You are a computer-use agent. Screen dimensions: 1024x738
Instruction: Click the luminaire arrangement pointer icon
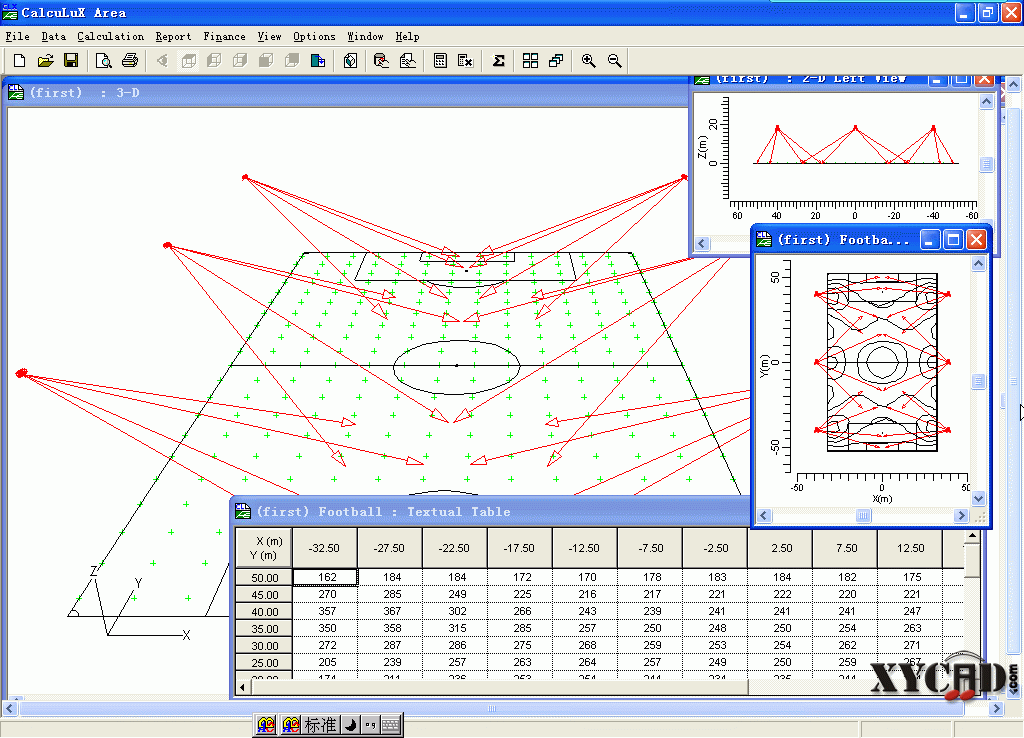point(381,61)
